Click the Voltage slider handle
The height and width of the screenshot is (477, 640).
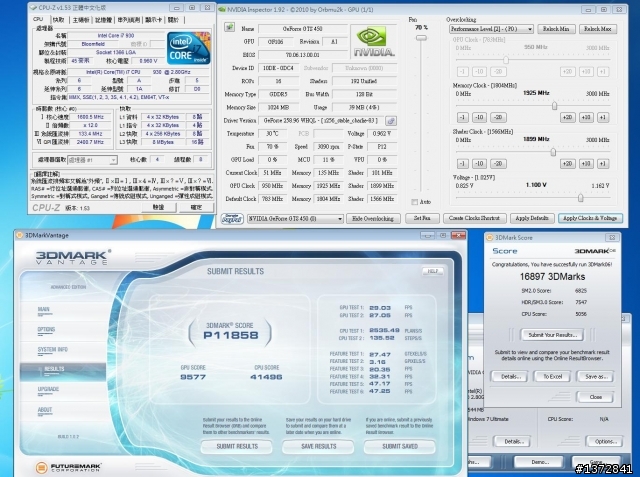[x=580, y=198]
